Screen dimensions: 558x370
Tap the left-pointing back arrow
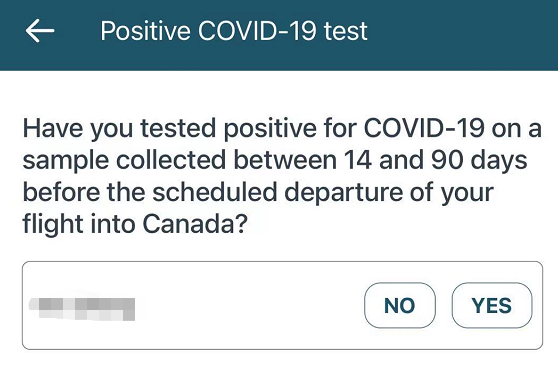tap(40, 31)
